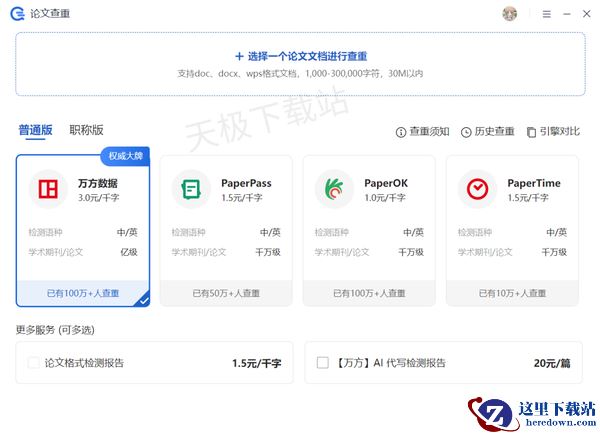This screenshot has width=600, height=433.
Task: Select the 万方数据 engine name
Action: coord(98,183)
